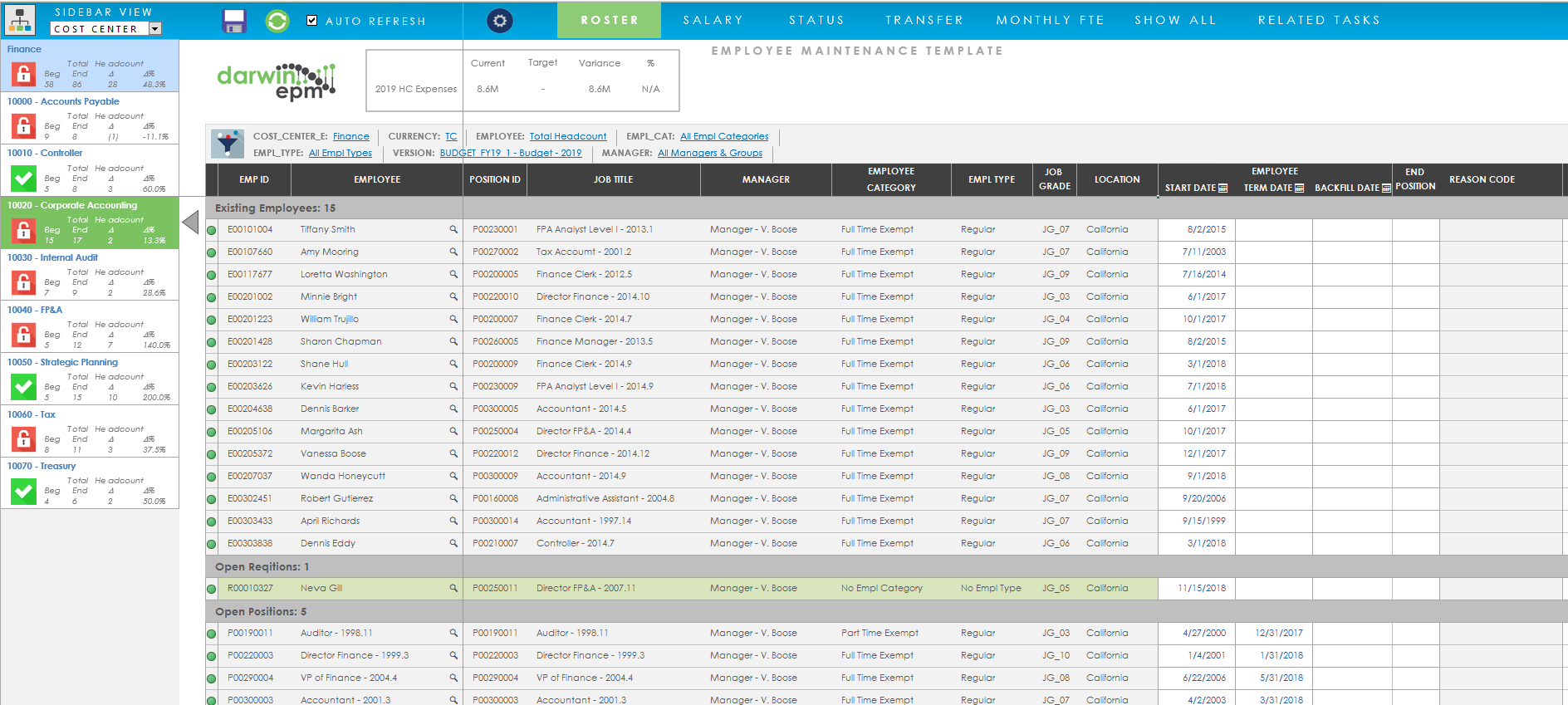The image size is (1568, 705).
Task: Click the save floppy disk icon
Action: (x=235, y=21)
